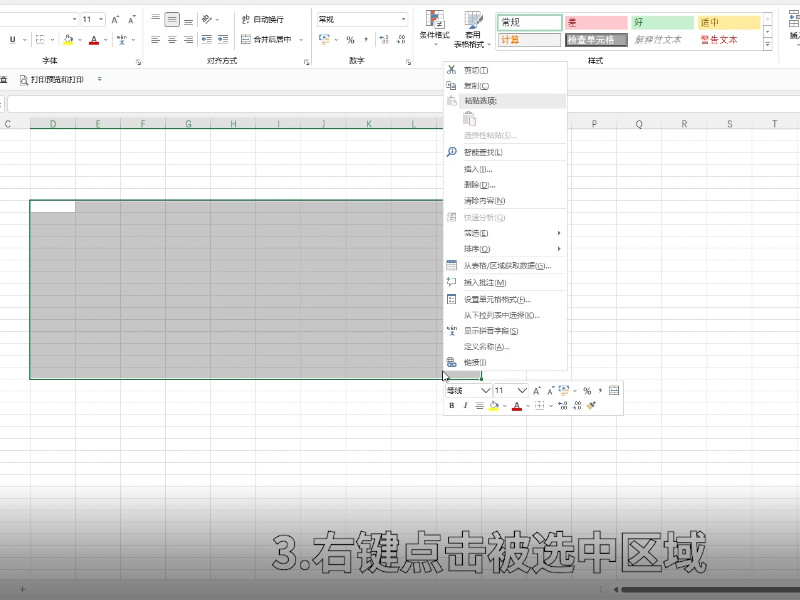Choose 插入批注 from the context menu
Viewport: 800px width, 600px height.
pyautogui.click(x=505, y=283)
